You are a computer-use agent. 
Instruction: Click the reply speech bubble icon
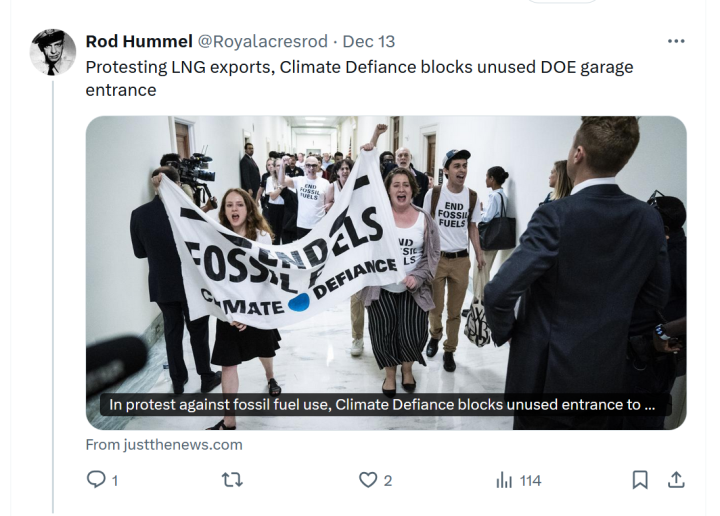(x=96, y=480)
